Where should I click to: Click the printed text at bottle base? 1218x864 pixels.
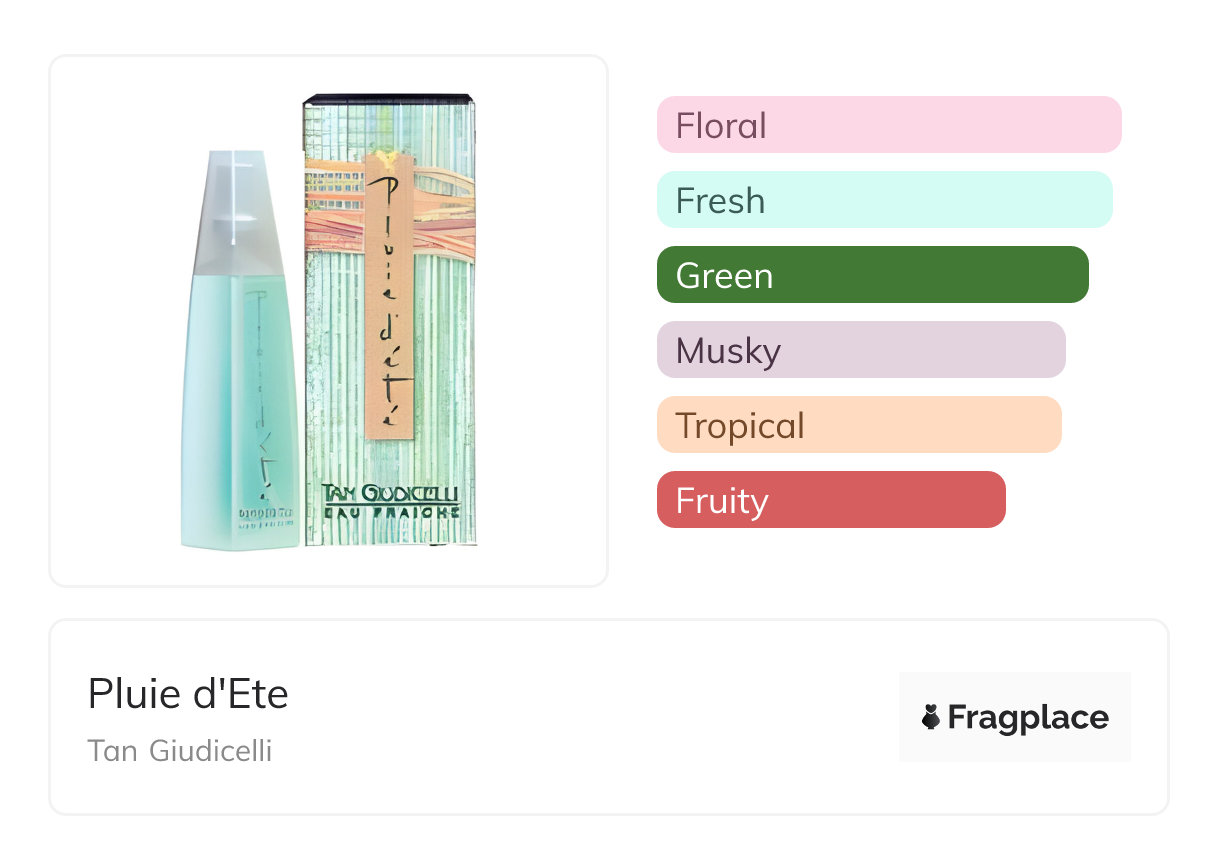[265, 516]
